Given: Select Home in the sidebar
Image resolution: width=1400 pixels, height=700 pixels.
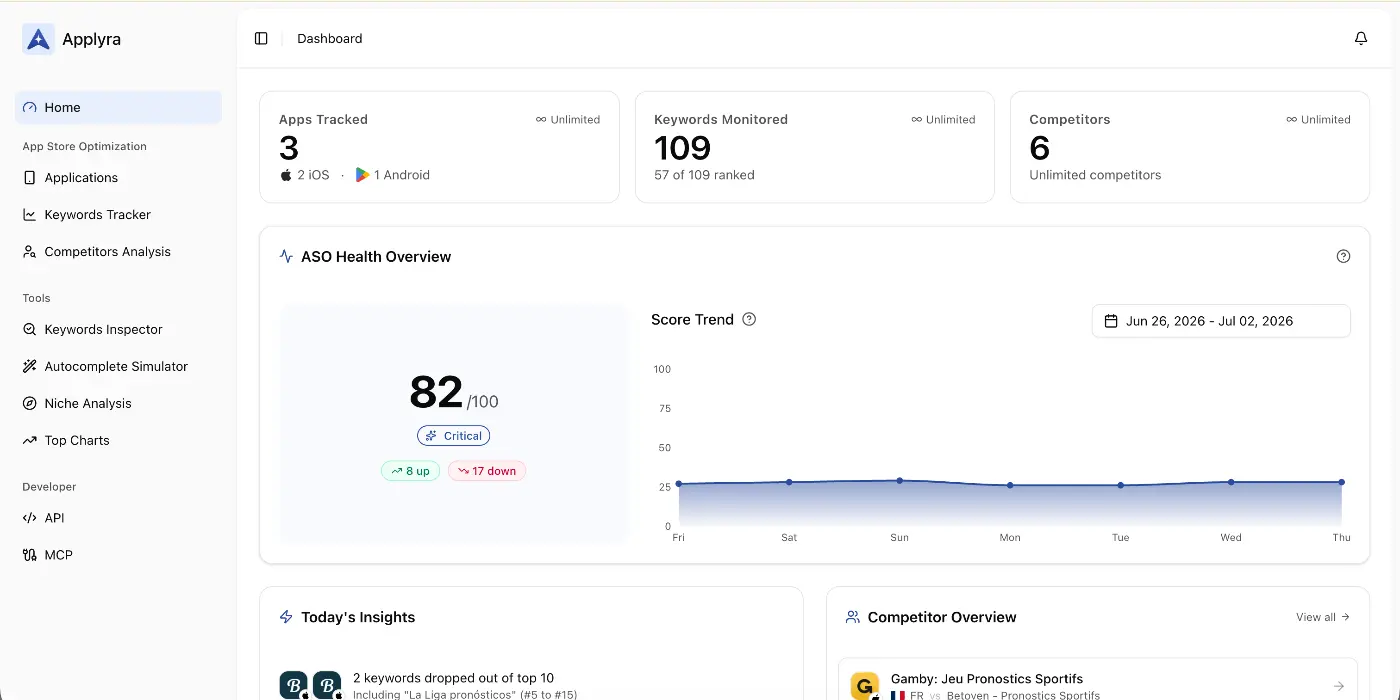Looking at the screenshot, I should tap(118, 107).
